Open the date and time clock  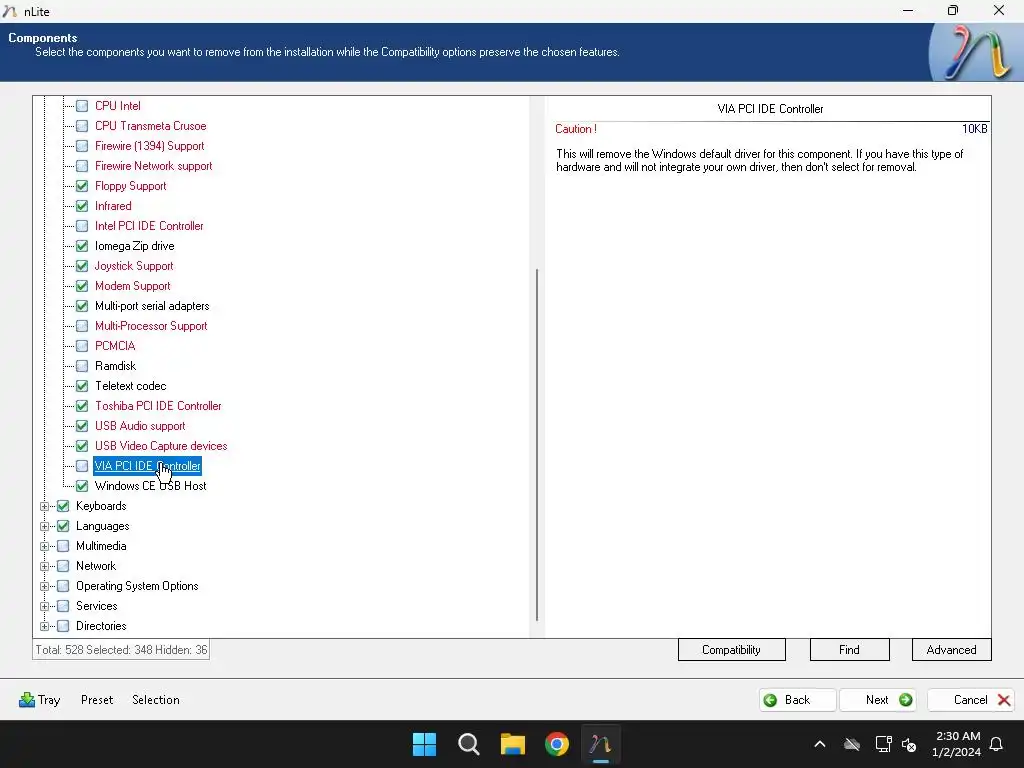pyautogui.click(x=957, y=744)
